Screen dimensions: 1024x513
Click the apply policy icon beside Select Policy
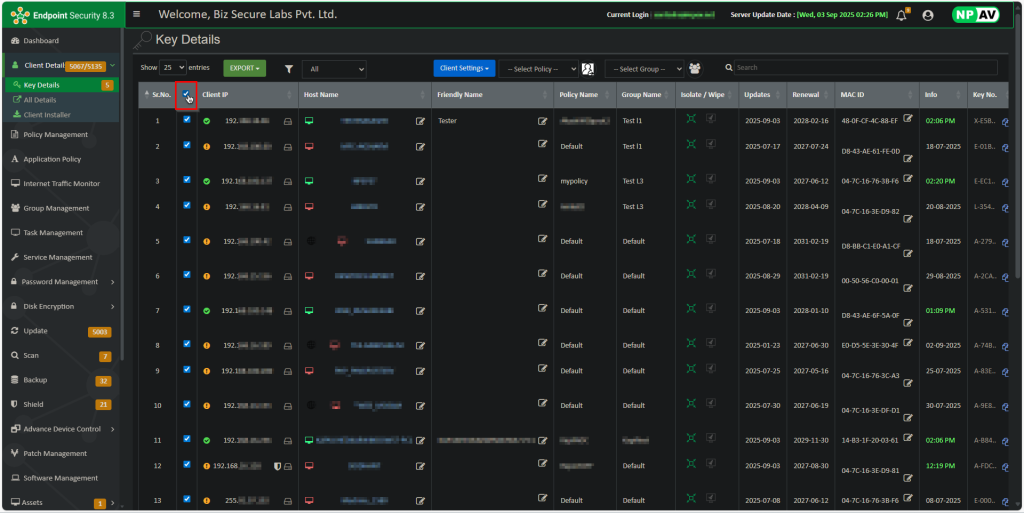tap(588, 69)
